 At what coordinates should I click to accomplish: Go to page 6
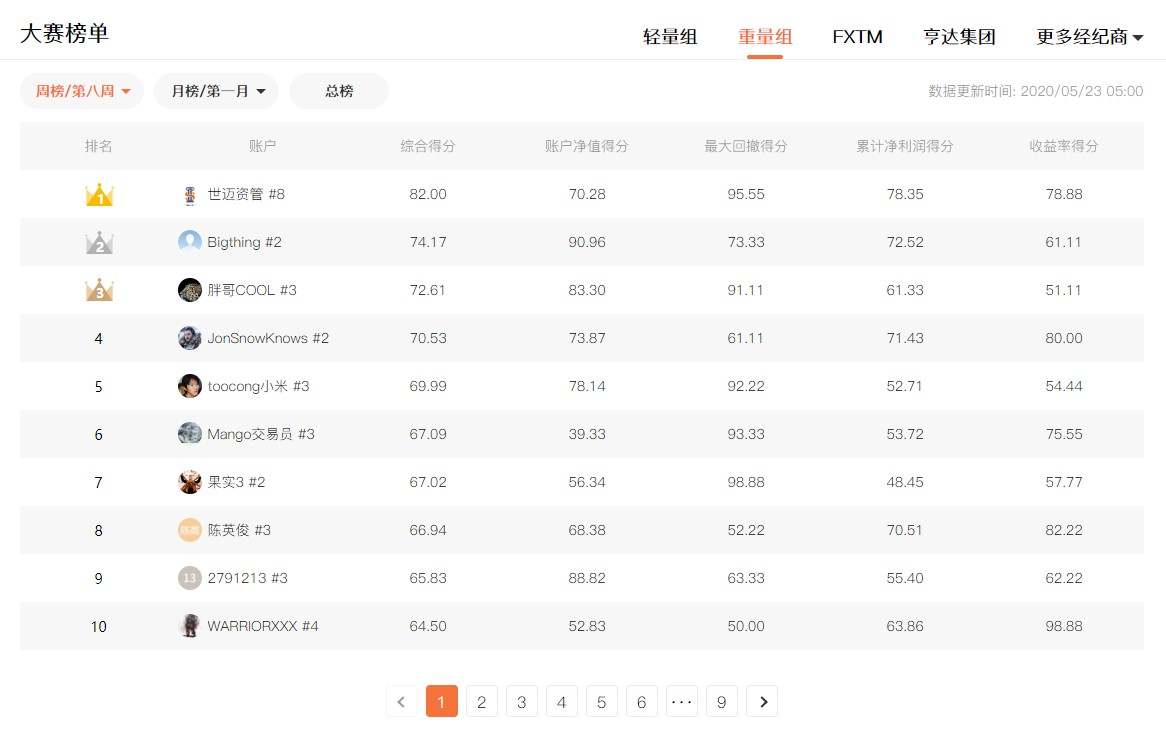[x=642, y=702]
